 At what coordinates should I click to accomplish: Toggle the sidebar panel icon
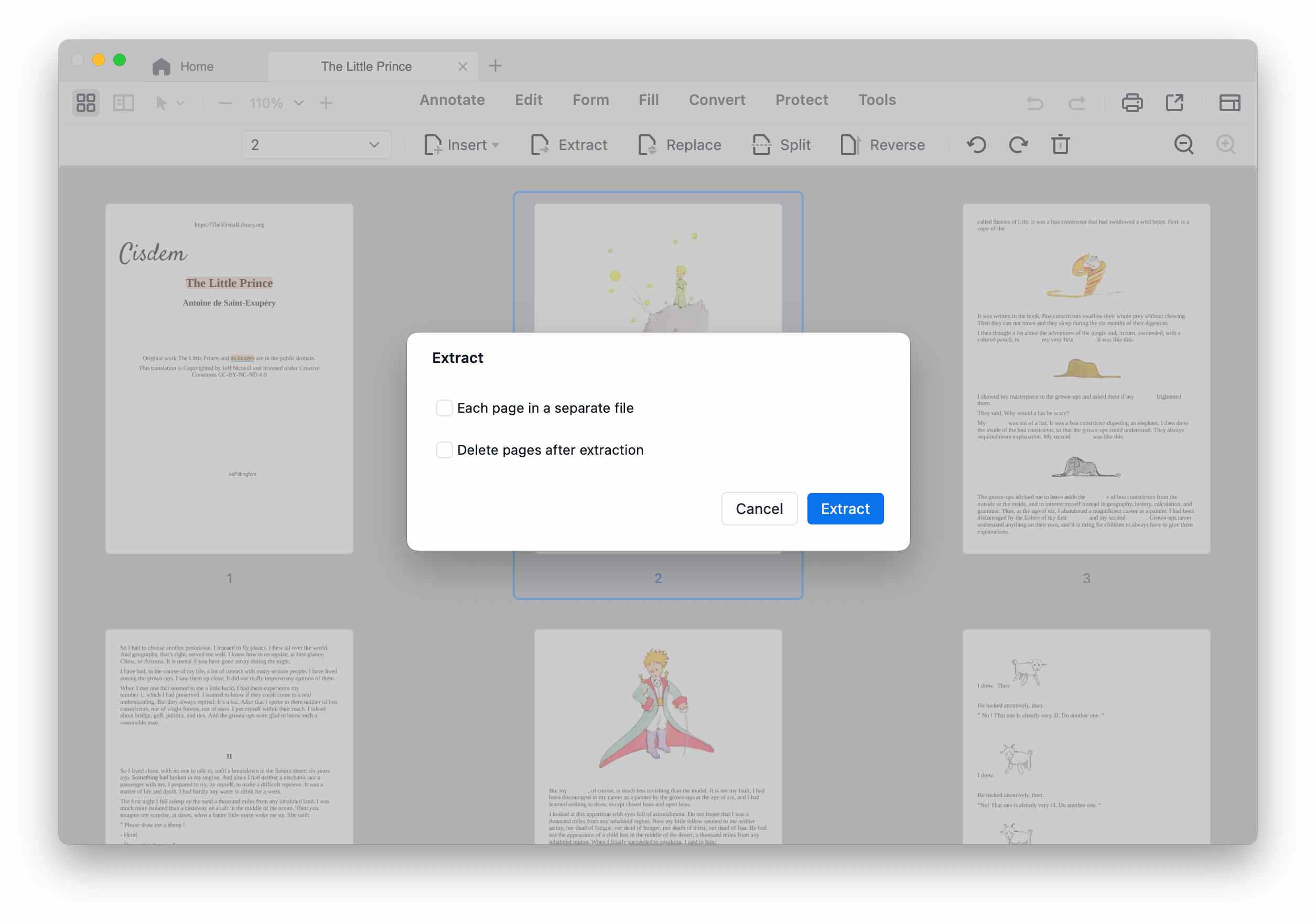point(123,103)
